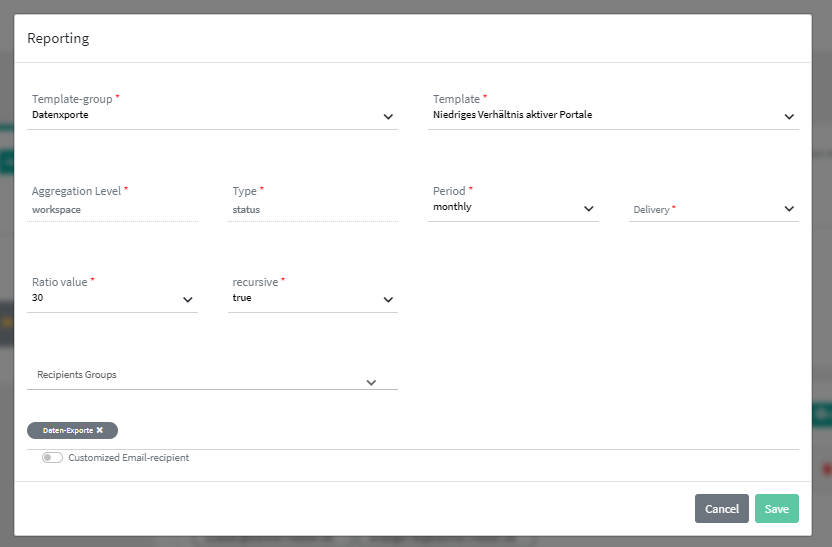Click the Ratio value chevron arrow
832x547 pixels.
(x=188, y=300)
